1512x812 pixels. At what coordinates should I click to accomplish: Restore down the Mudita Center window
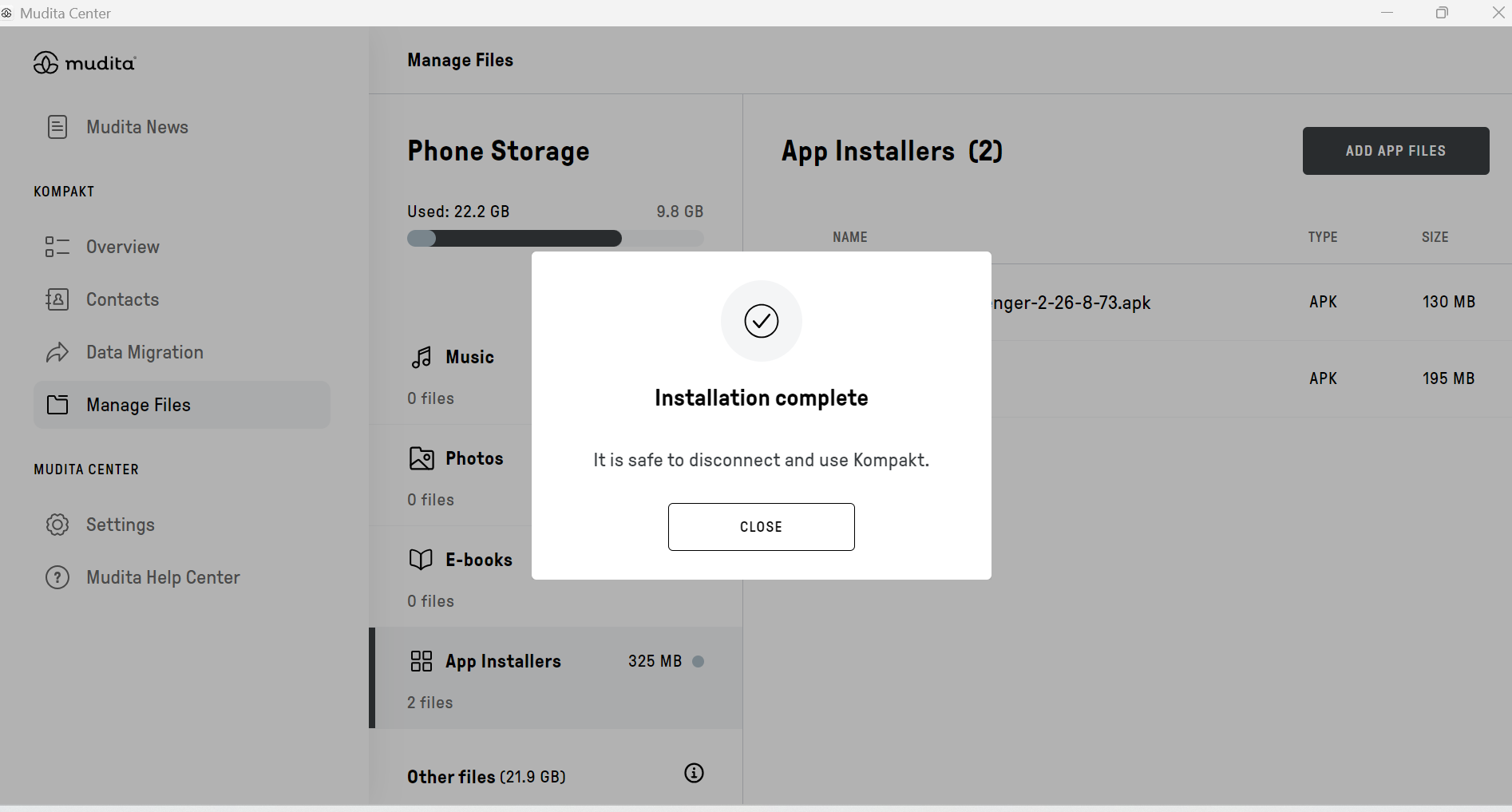coord(1442,13)
